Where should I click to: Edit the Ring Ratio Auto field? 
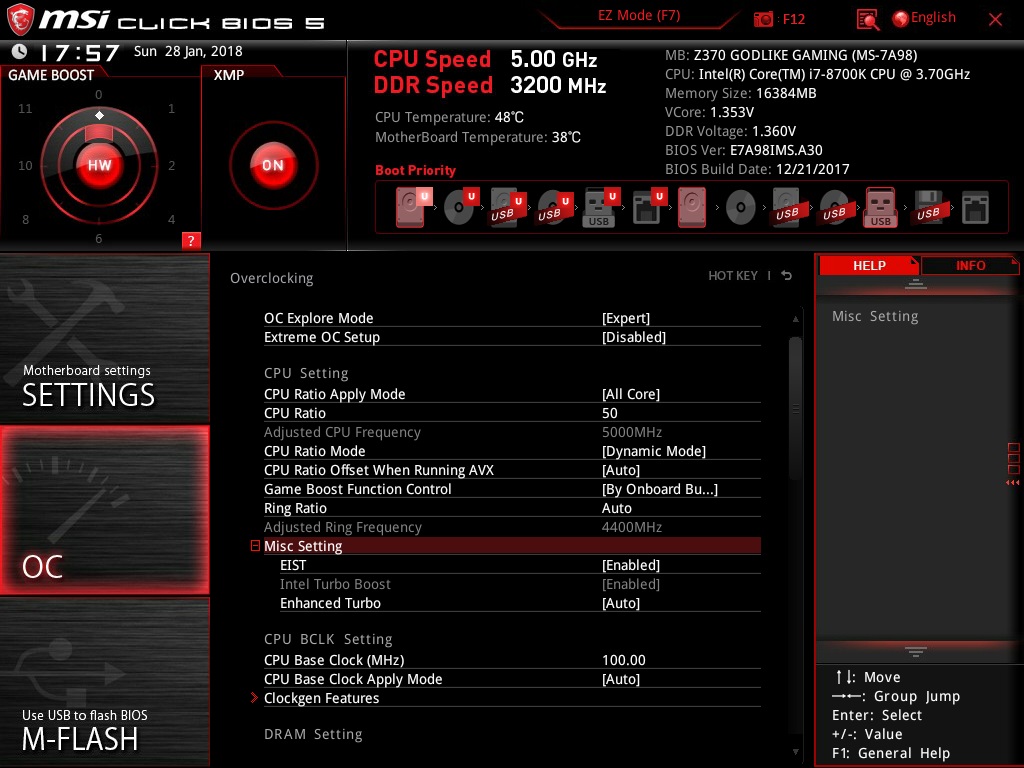pyautogui.click(x=616, y=507)
